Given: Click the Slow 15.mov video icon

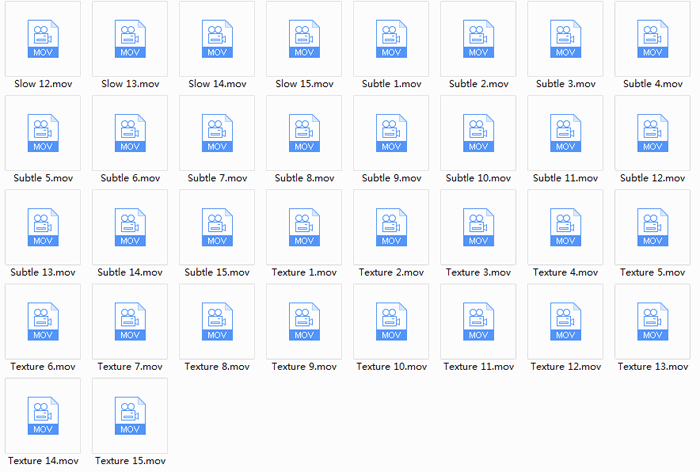Looking at the screenshot, I should coord(303,38).
